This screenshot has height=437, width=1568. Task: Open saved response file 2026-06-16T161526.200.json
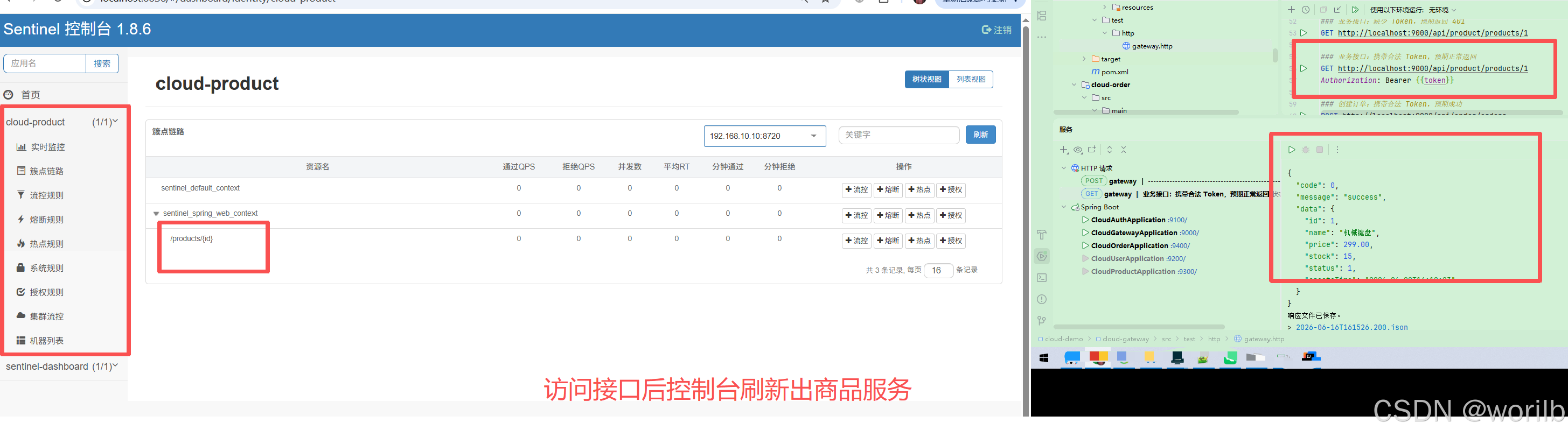1351,328
